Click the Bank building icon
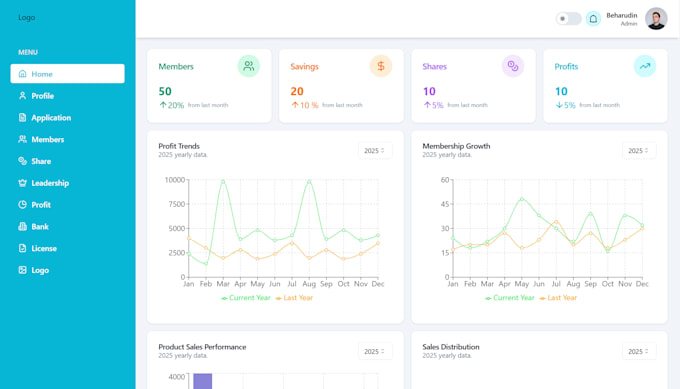This screenshot has width=680, height=389. [23, 226]
